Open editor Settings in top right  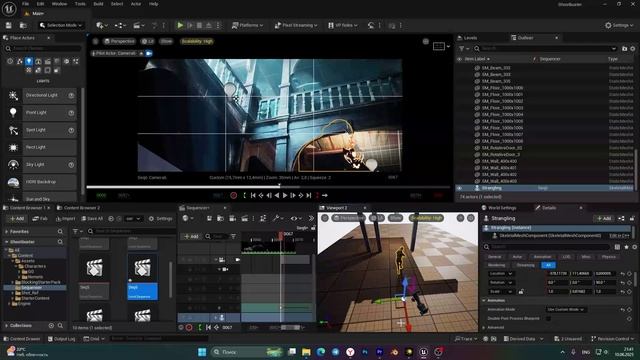pos(619,25)
